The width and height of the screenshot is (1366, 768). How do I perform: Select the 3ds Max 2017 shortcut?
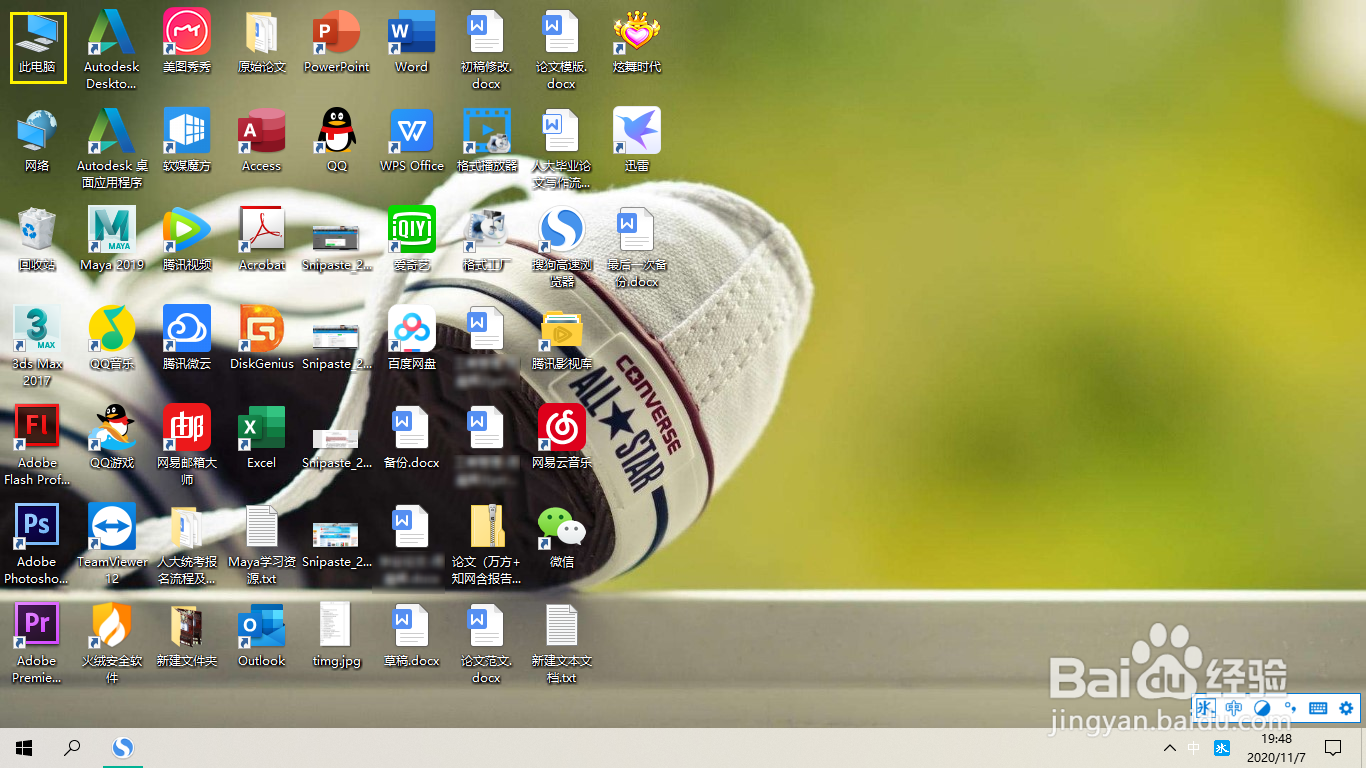coord(37,346)
